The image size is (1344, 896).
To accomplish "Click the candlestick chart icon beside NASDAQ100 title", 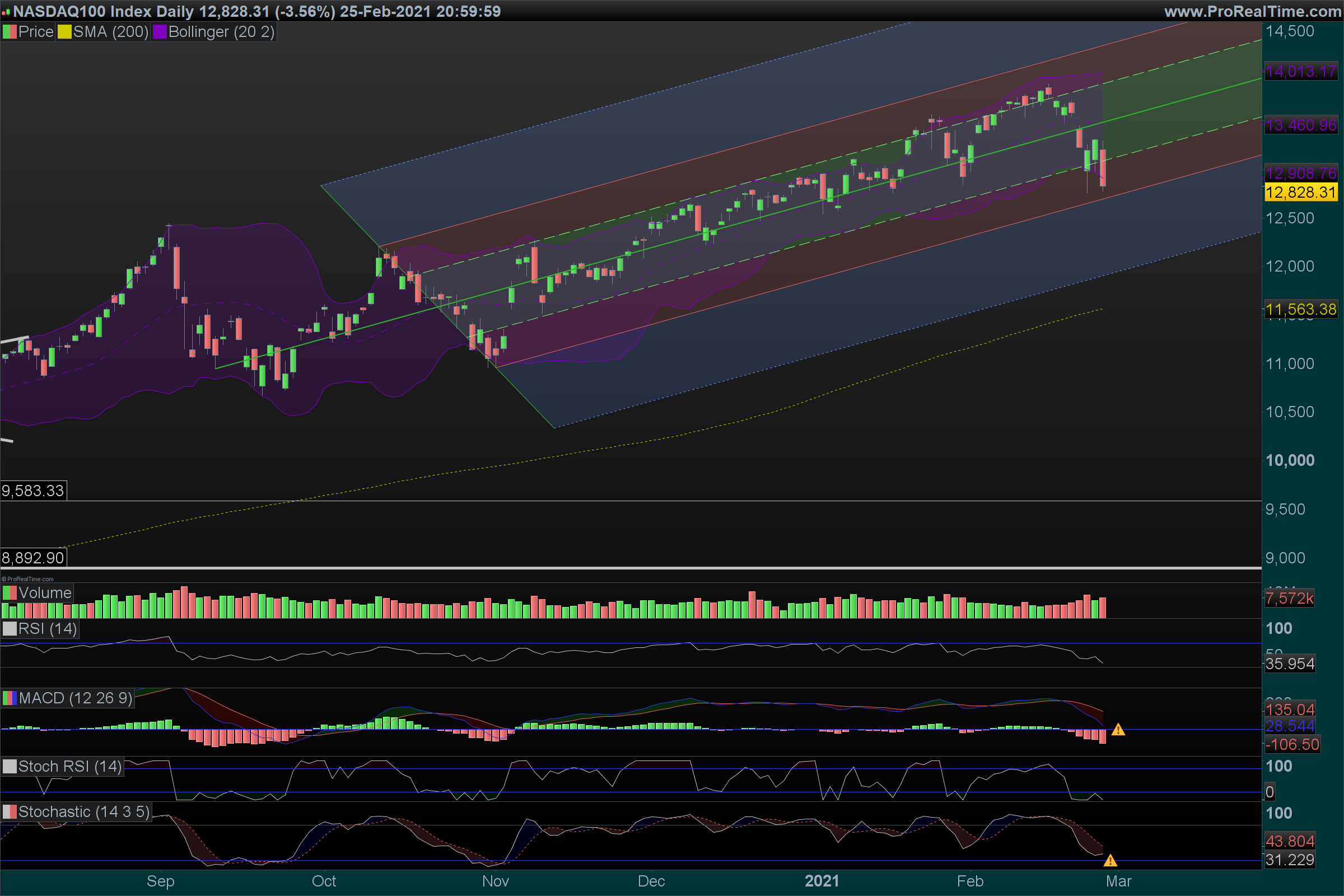I will click(x=6, y=11).
